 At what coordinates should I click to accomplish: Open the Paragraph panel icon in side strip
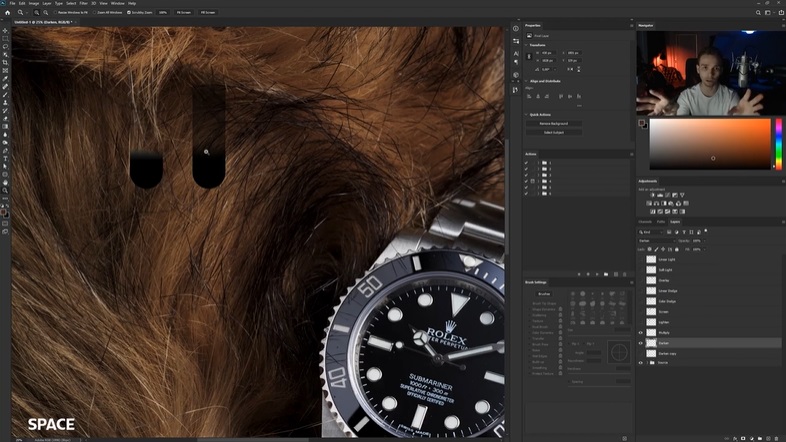pos(516,62)
